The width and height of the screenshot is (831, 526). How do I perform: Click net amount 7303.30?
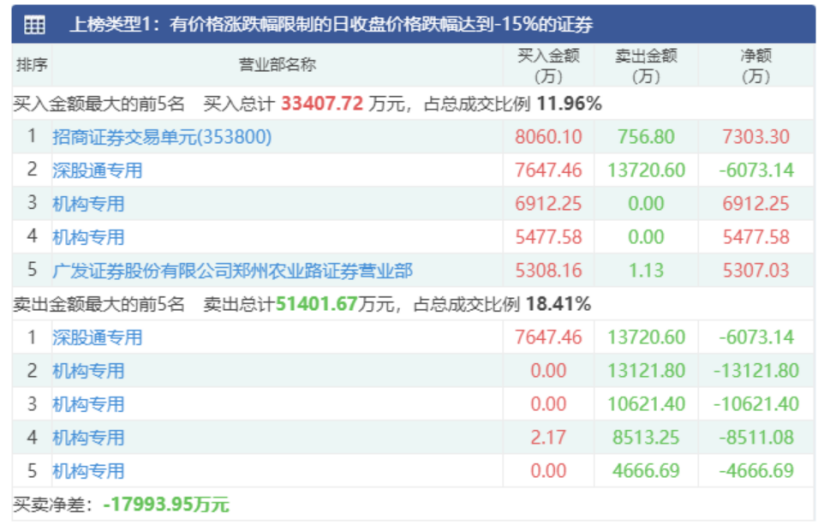[756, 137]
